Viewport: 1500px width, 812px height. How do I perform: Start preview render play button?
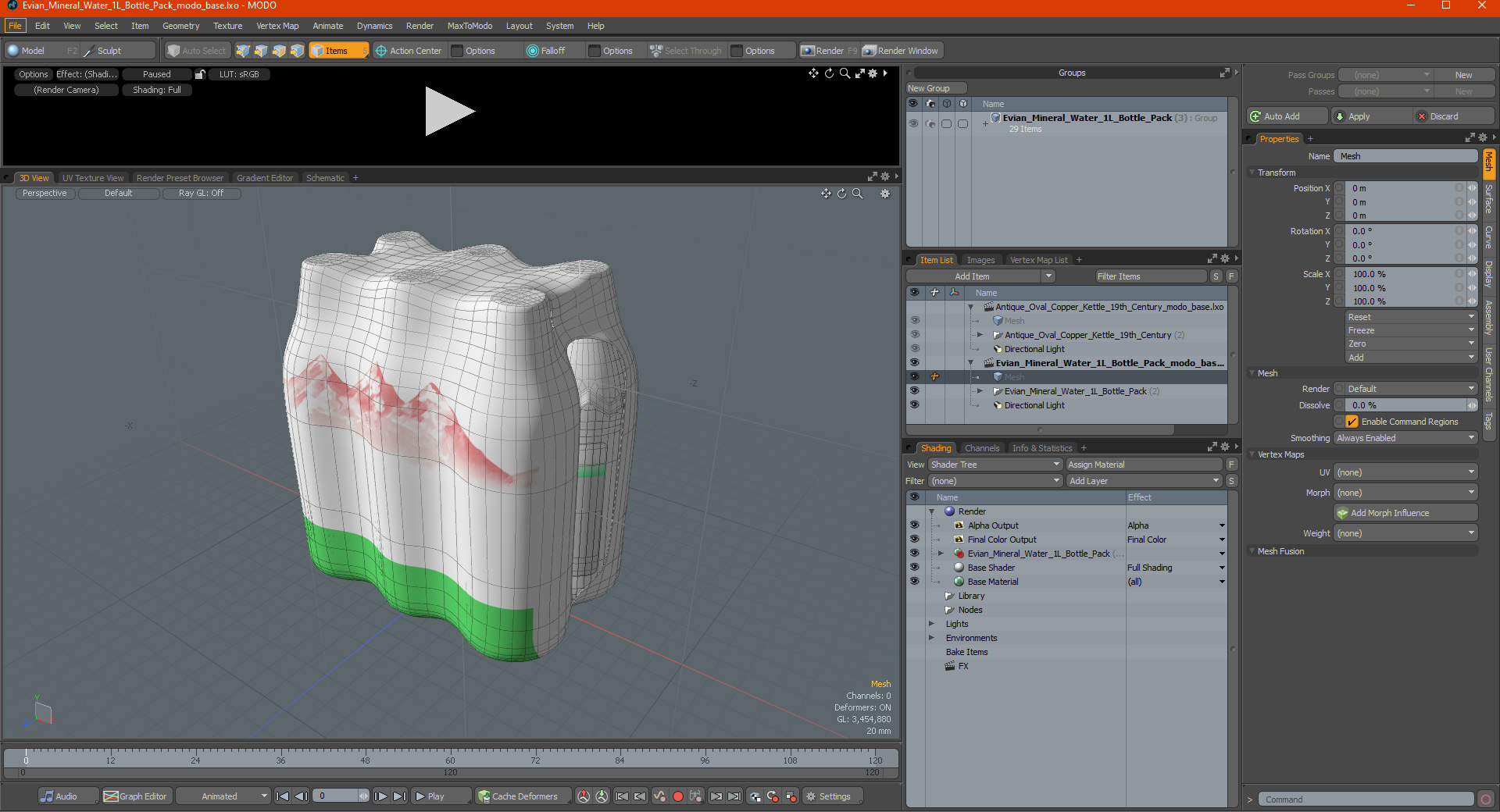click(449, 112)
